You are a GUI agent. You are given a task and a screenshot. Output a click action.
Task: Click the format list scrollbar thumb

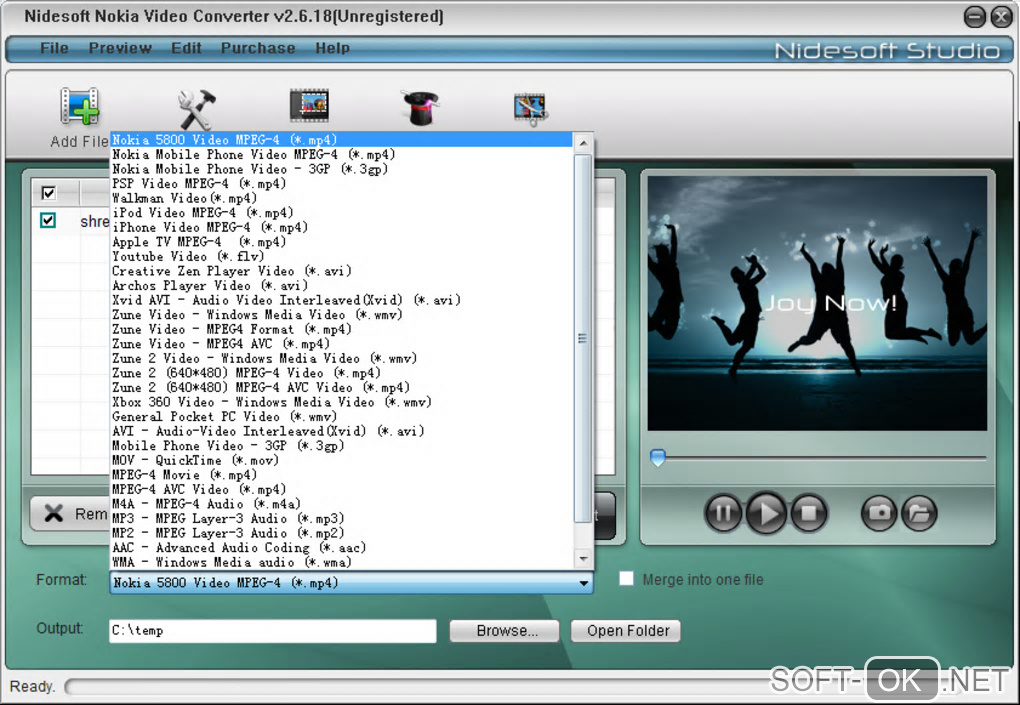(x=583, y=338)
